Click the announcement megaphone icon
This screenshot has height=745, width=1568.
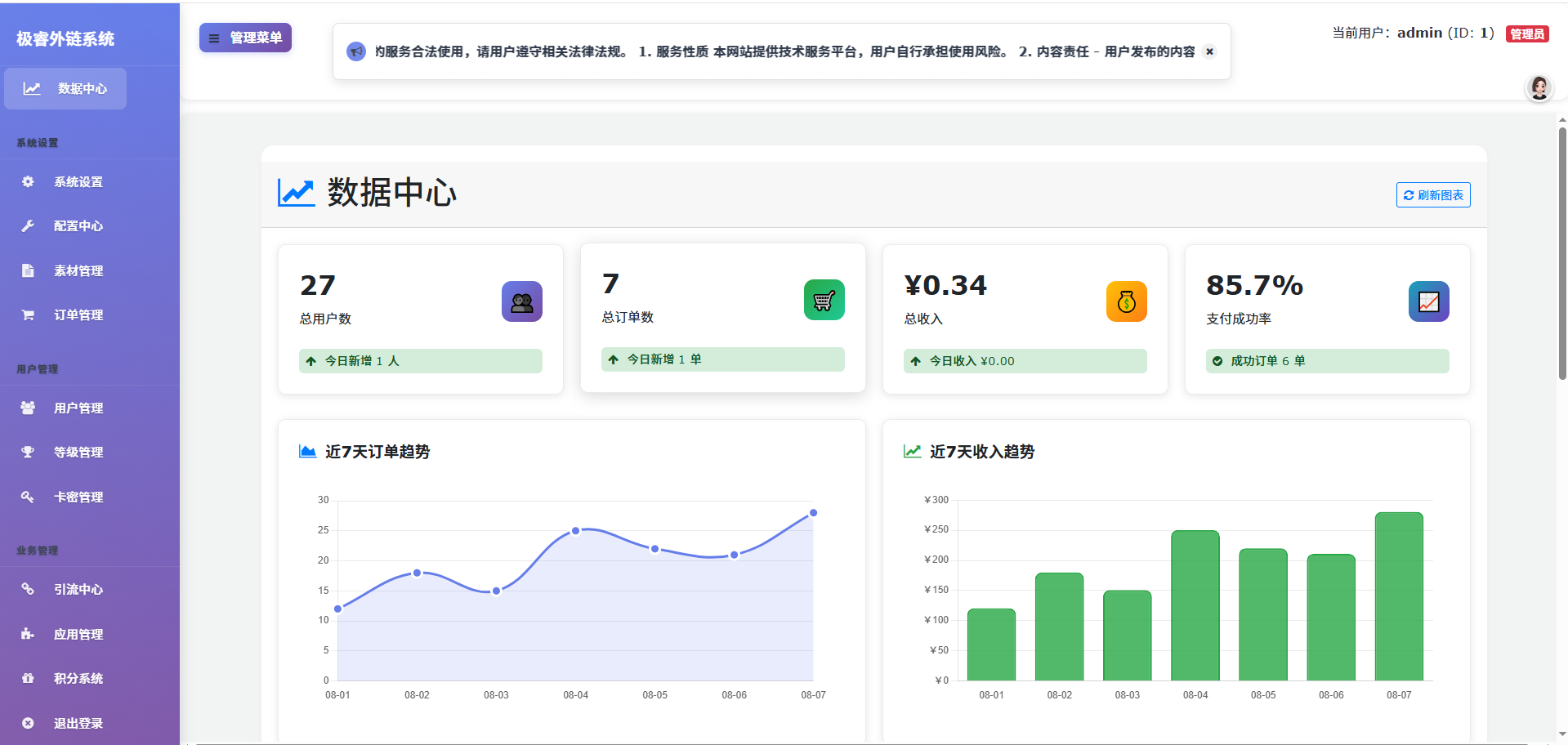click(x=356, y=51)
